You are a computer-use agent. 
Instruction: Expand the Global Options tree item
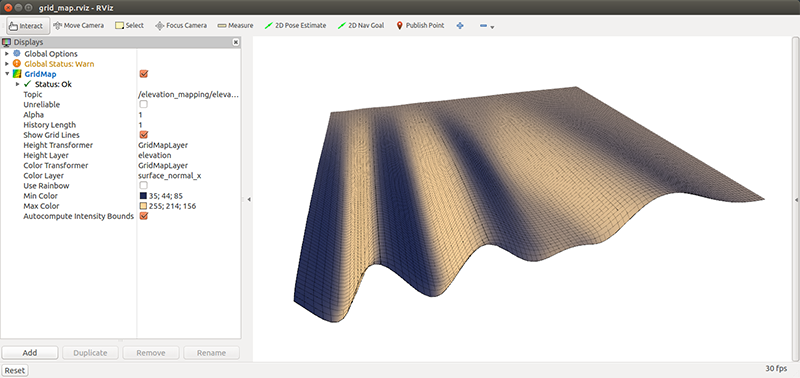pyautogui.click(x=7, y=54)
